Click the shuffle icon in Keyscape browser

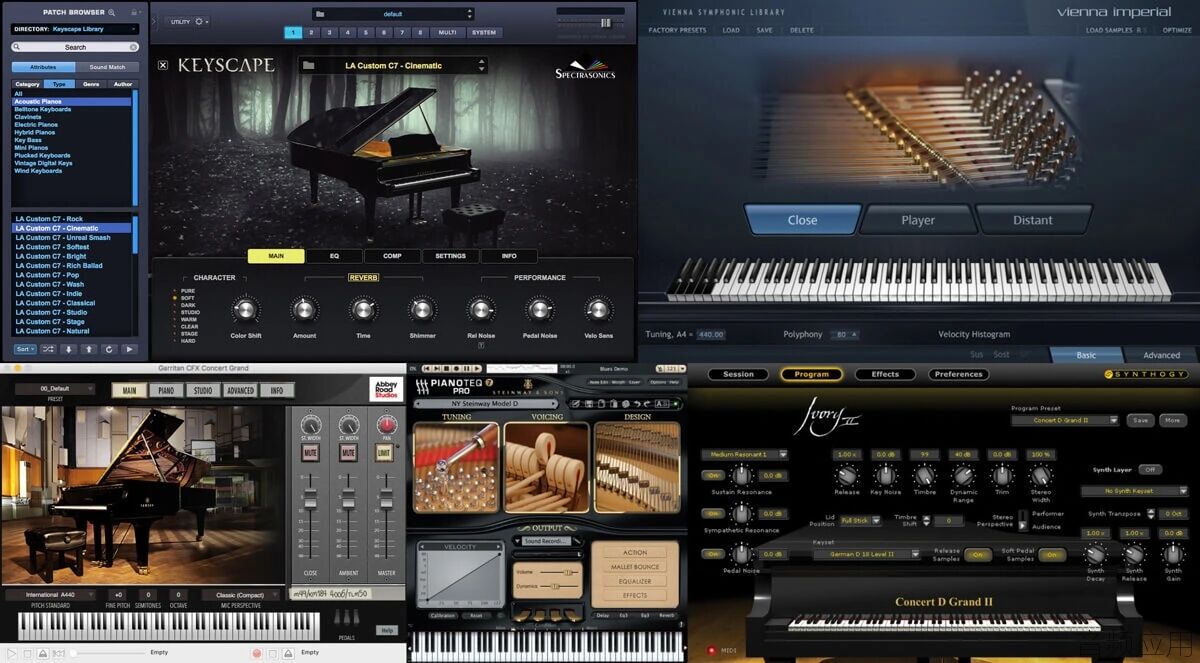tap(48, 349)
